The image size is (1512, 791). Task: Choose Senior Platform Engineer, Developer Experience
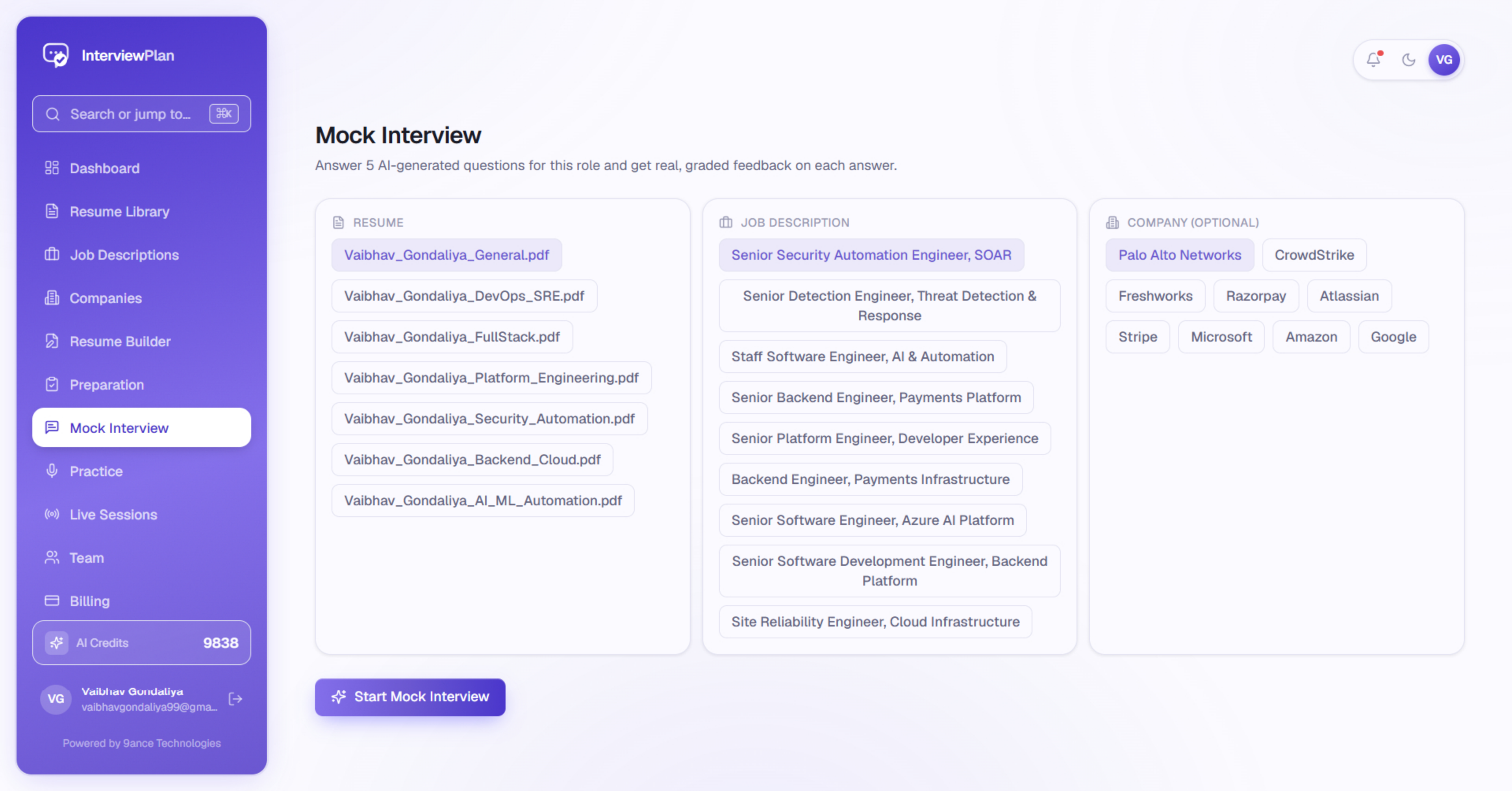click(885, 438)
